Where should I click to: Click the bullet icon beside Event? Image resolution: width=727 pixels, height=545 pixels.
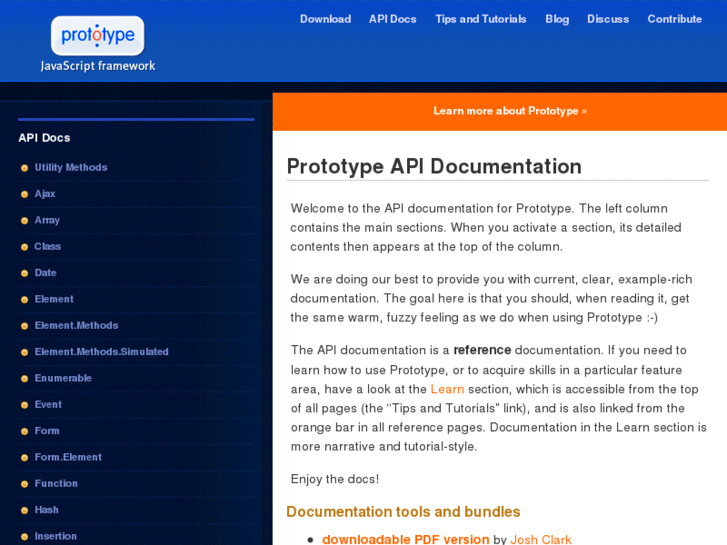25,405
